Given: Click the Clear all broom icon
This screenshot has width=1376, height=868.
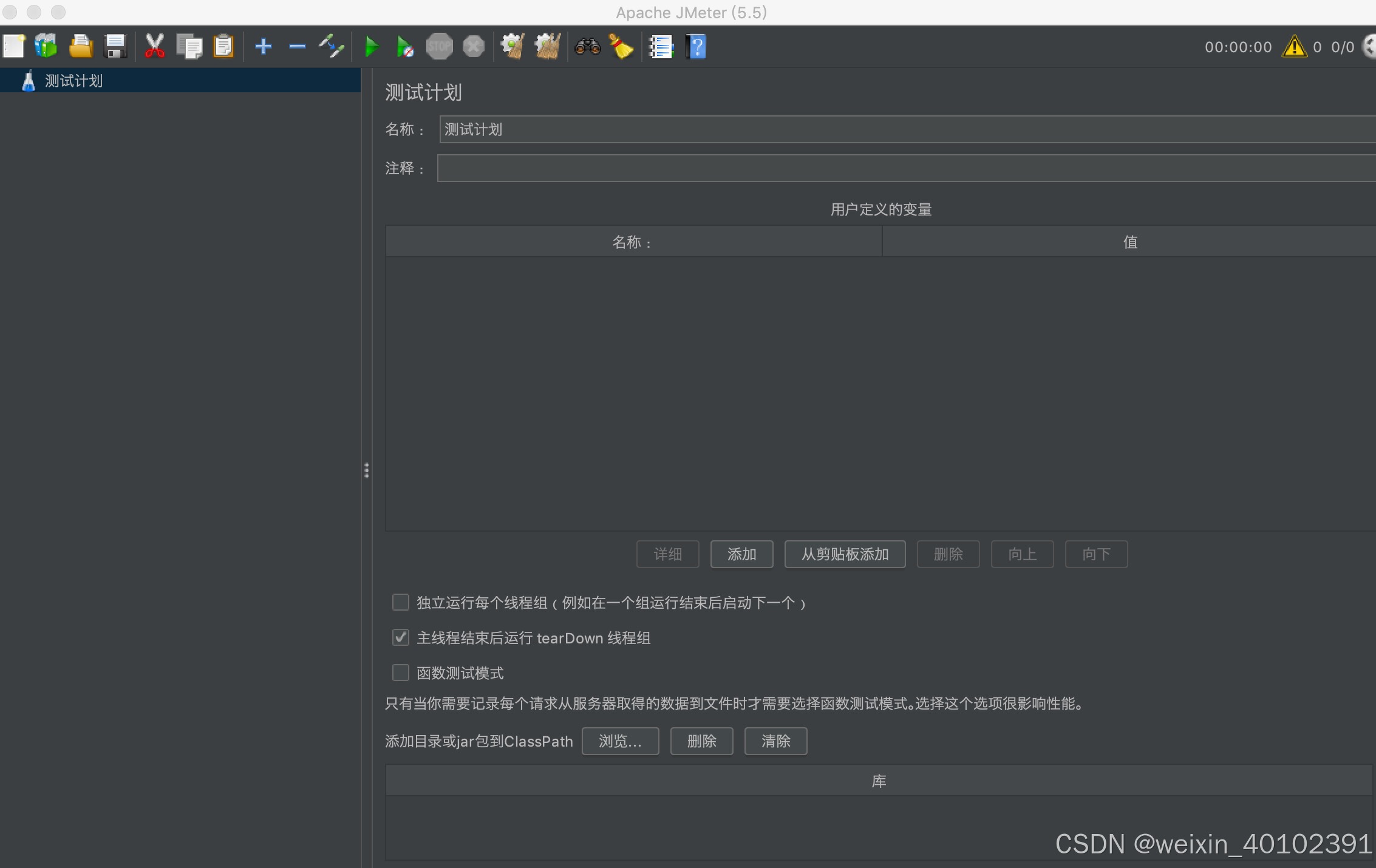Looking at the screenshot, I should tap(547, 47).
